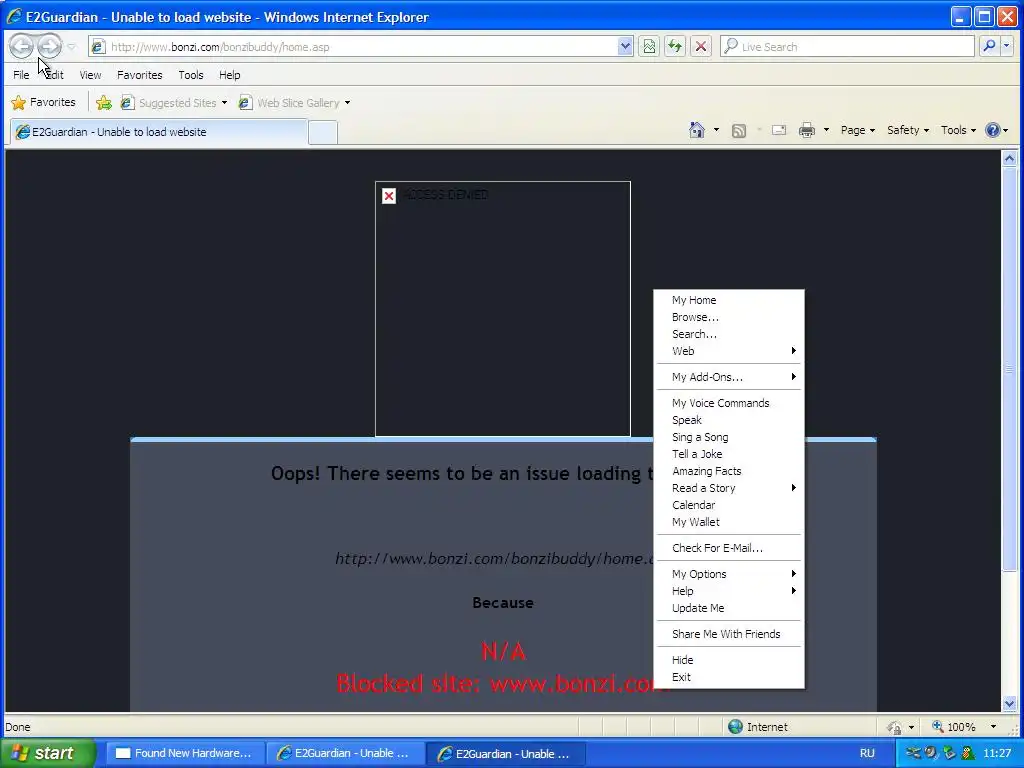Click the browser Forward arrow button

(x=49, y=46)
